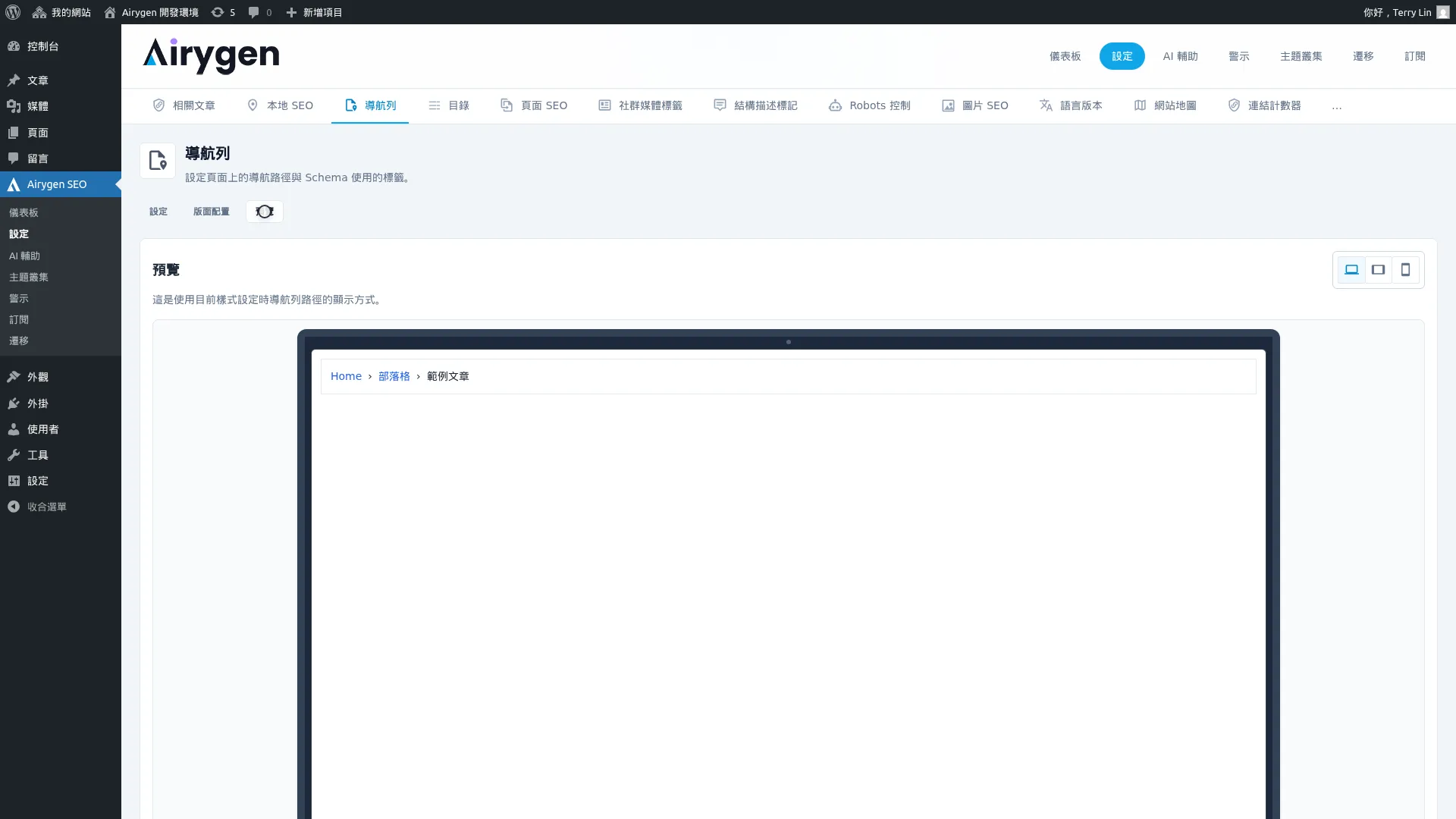Click the 導航列 page header icon
Viewport: 1456px width, 819px height.
pos(158,161)
